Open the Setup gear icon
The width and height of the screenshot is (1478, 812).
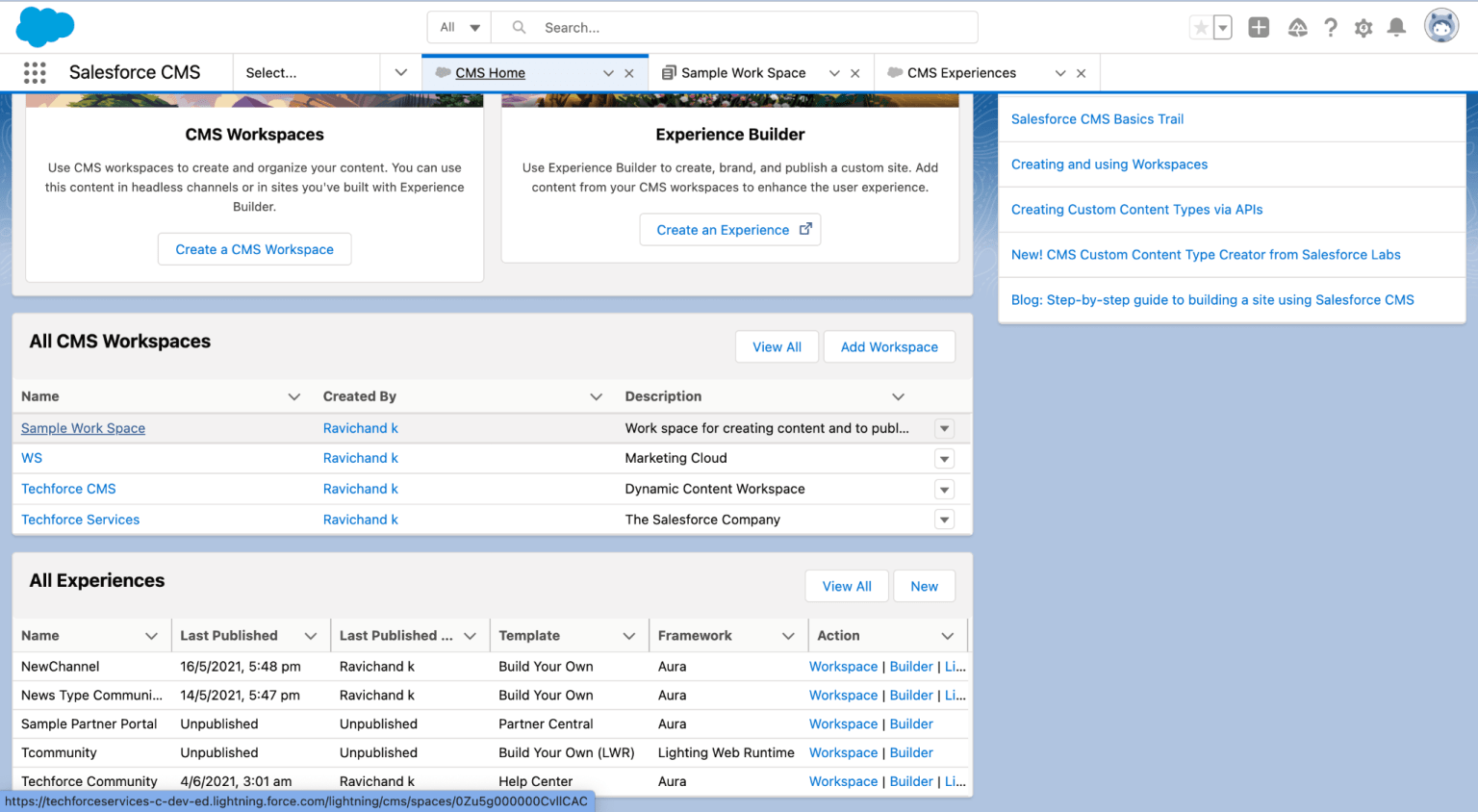[x=1363, y=28]
